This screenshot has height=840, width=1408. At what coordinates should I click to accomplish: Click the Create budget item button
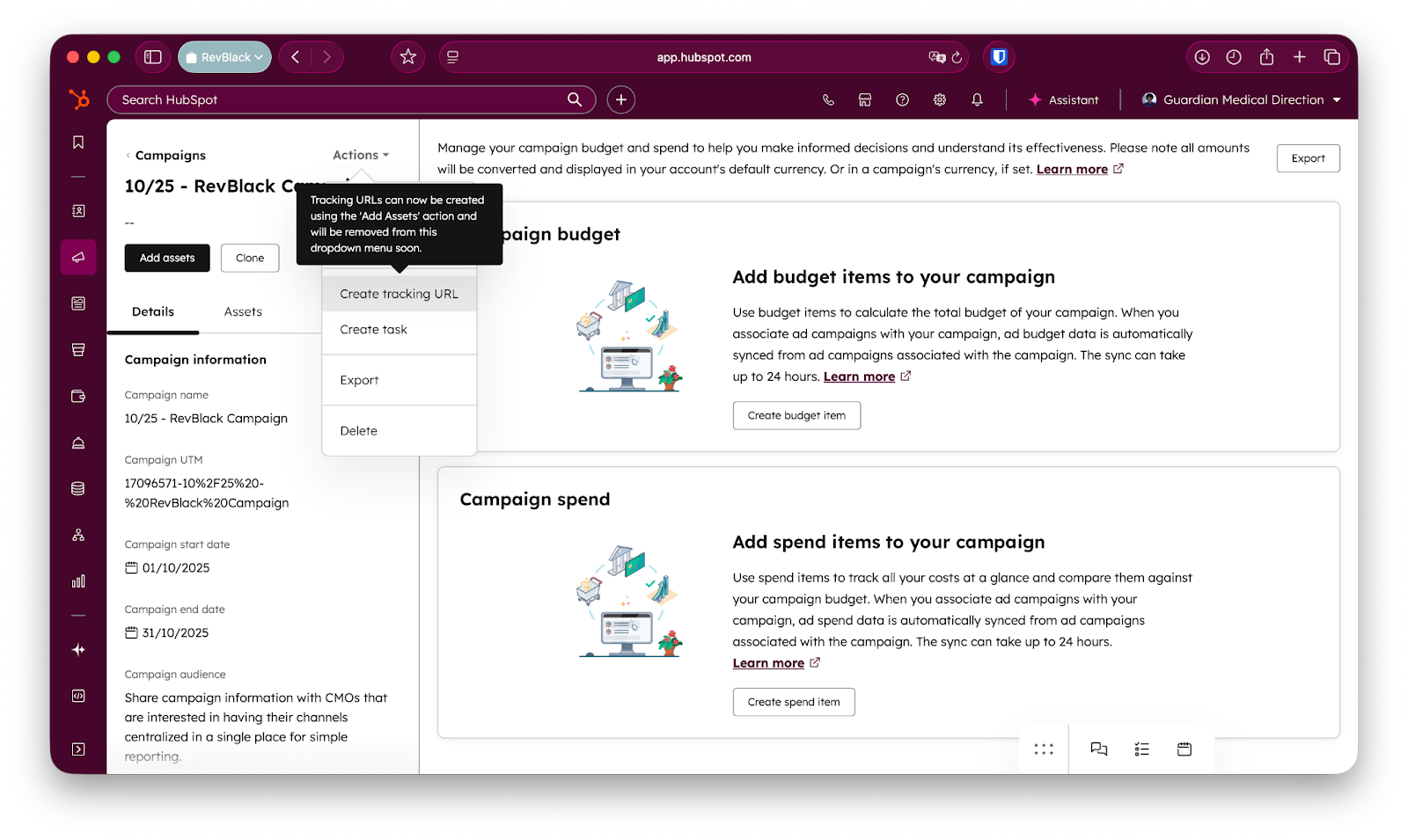click(x=796, y=415)
